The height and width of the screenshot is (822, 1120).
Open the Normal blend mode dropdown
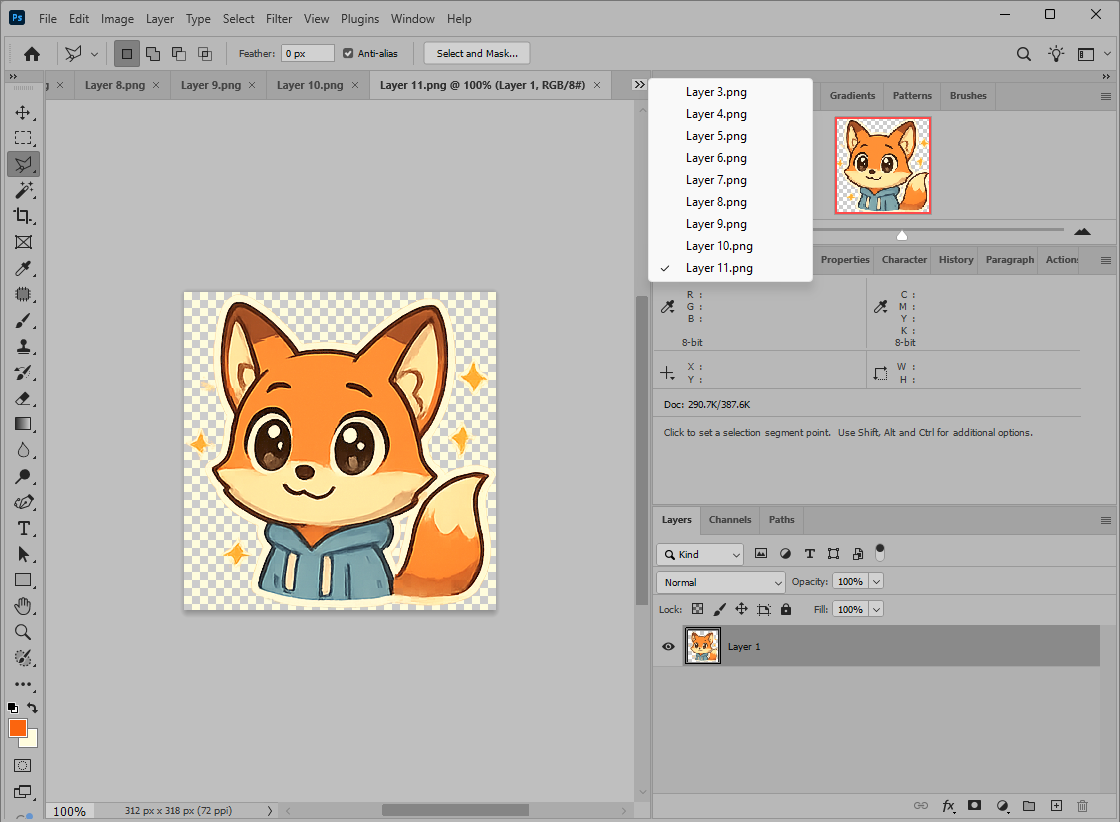pyautogui.click(x=721, y=582)
